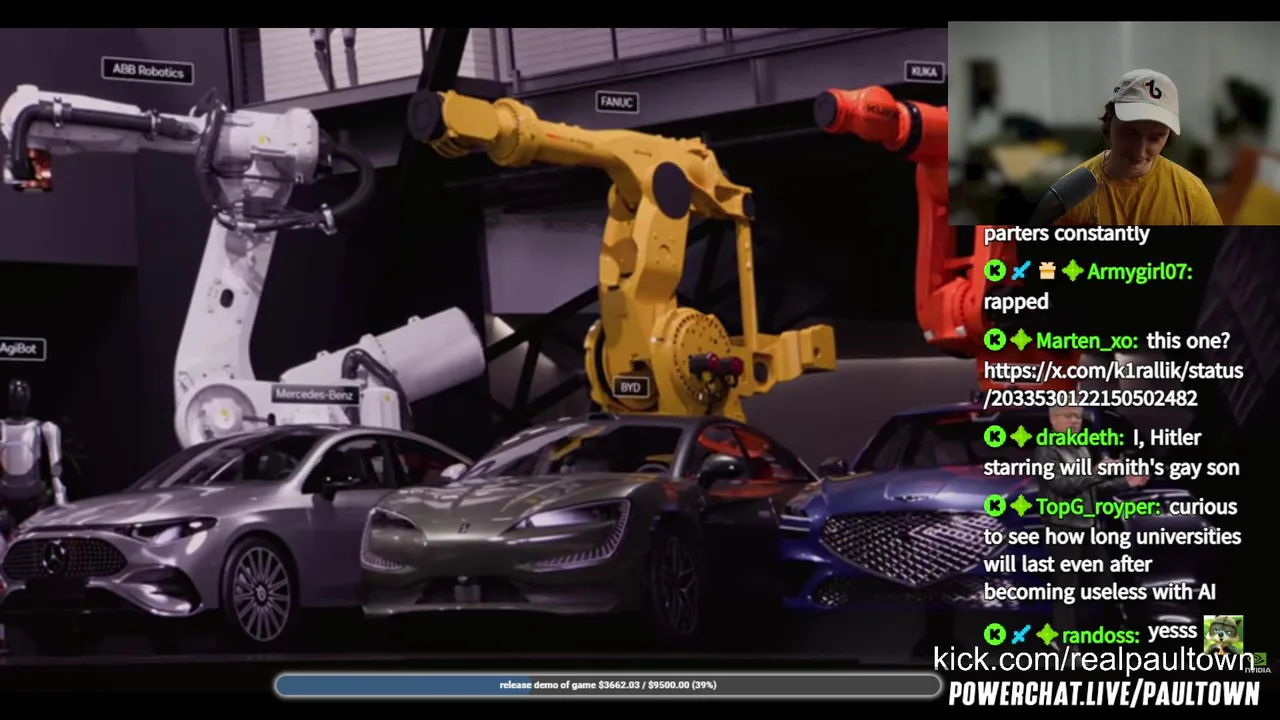
Task: Click the Kick badge next to Marten_xo
Action: 994,340
